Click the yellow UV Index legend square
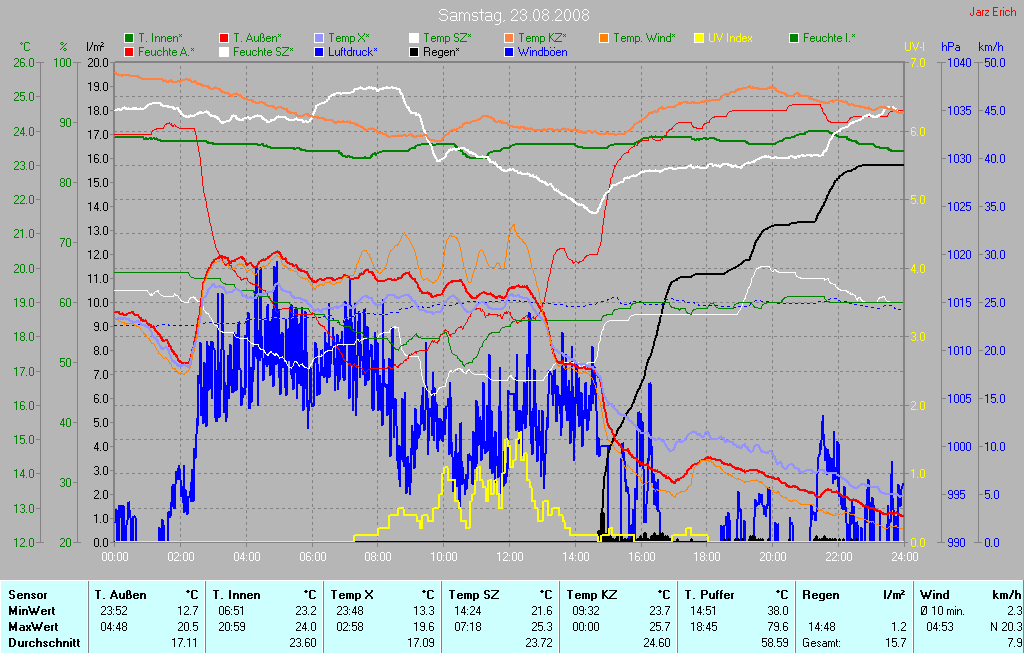1024x653 pixels. click(699, 38)
